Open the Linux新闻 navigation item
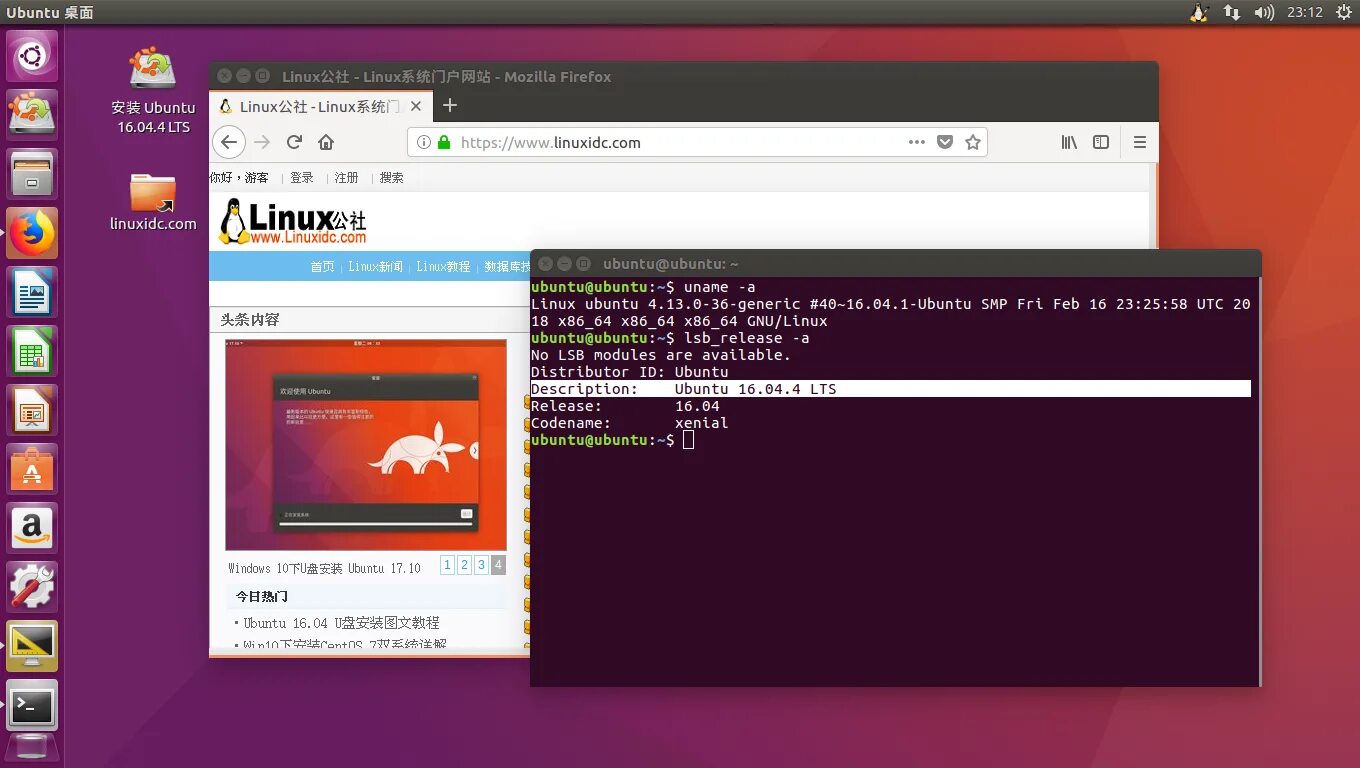The height and width of the screenshot is (768, 1360). (376, 266)
